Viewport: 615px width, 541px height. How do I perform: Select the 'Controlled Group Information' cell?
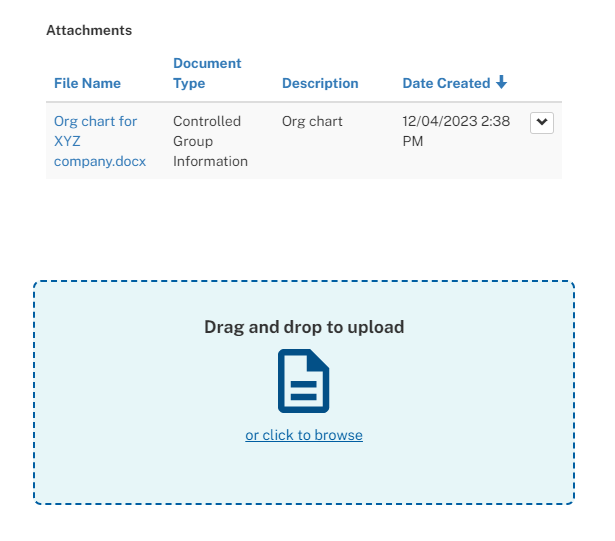tap(210, 141)
